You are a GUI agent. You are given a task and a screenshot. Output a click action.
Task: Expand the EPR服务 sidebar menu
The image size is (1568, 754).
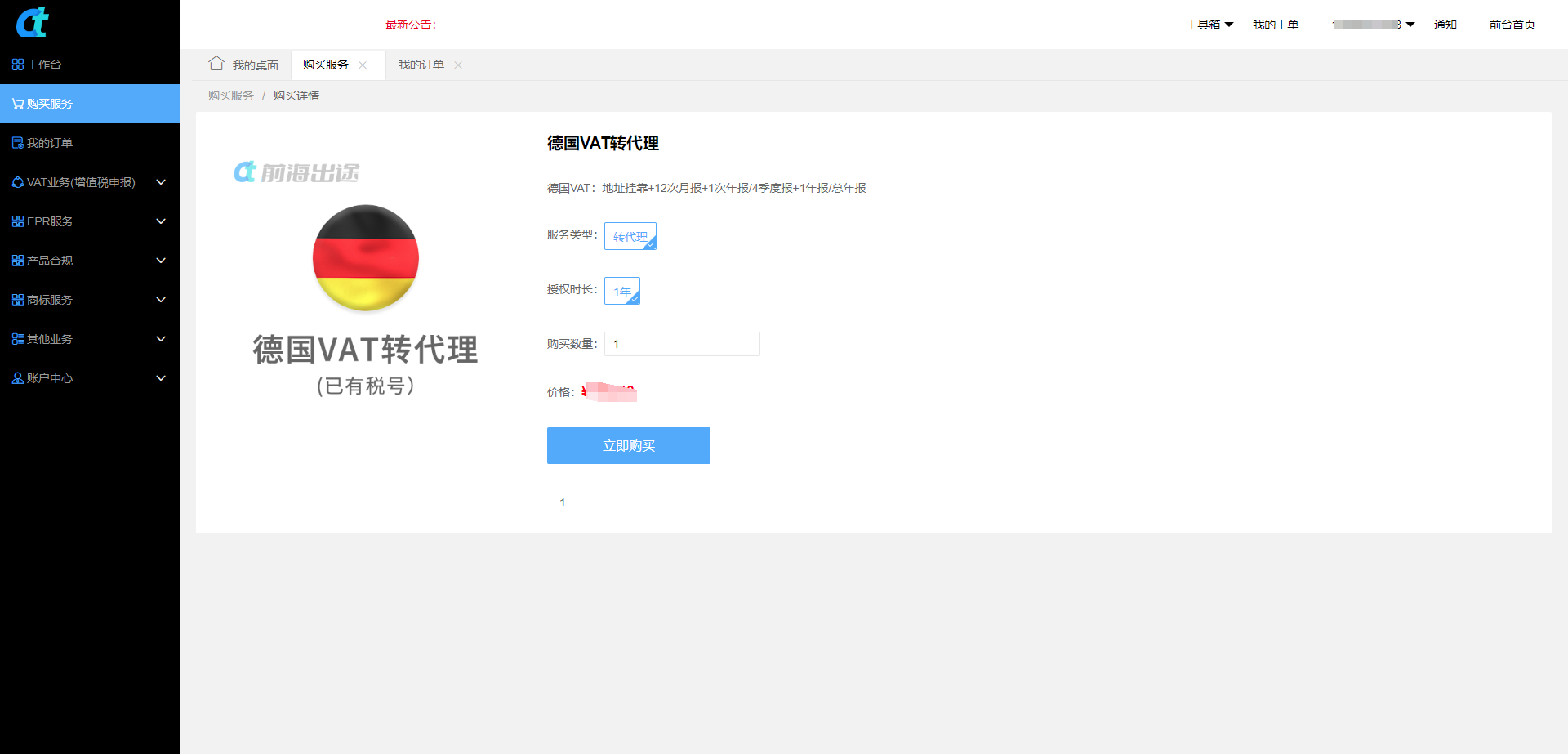tap(88, 221)
